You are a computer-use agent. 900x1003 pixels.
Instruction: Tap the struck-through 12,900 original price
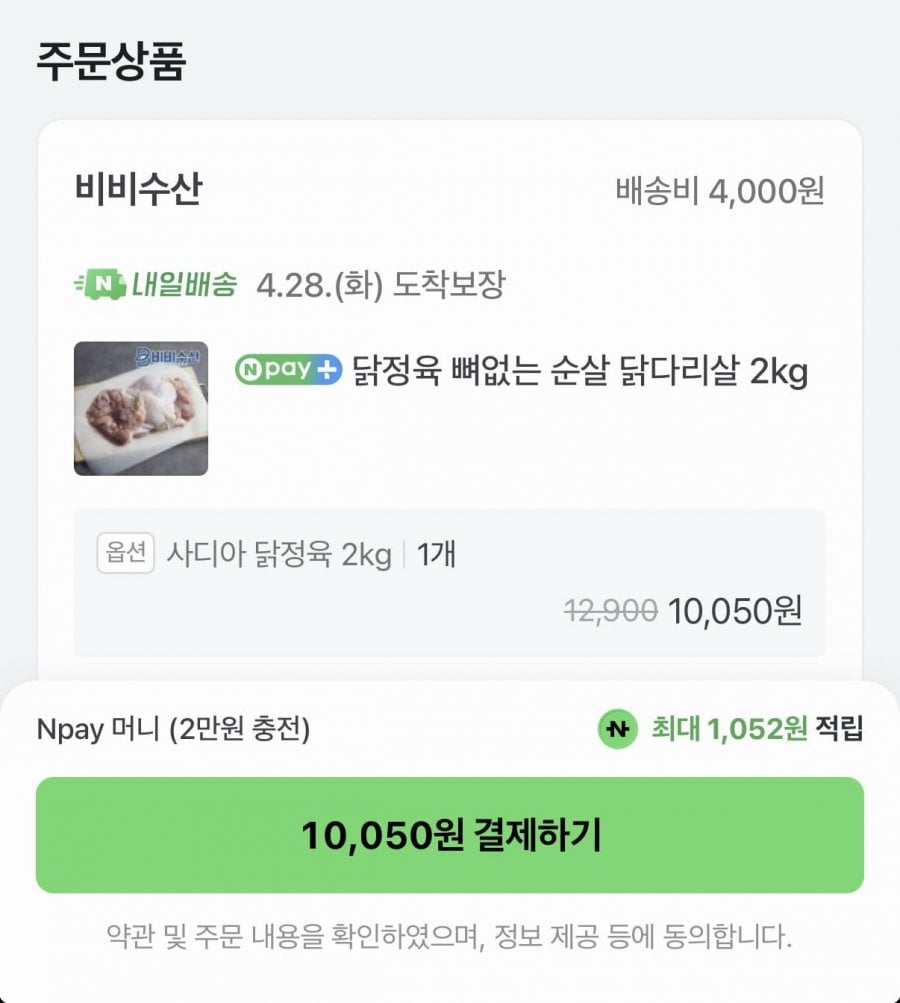coord(610,609)
